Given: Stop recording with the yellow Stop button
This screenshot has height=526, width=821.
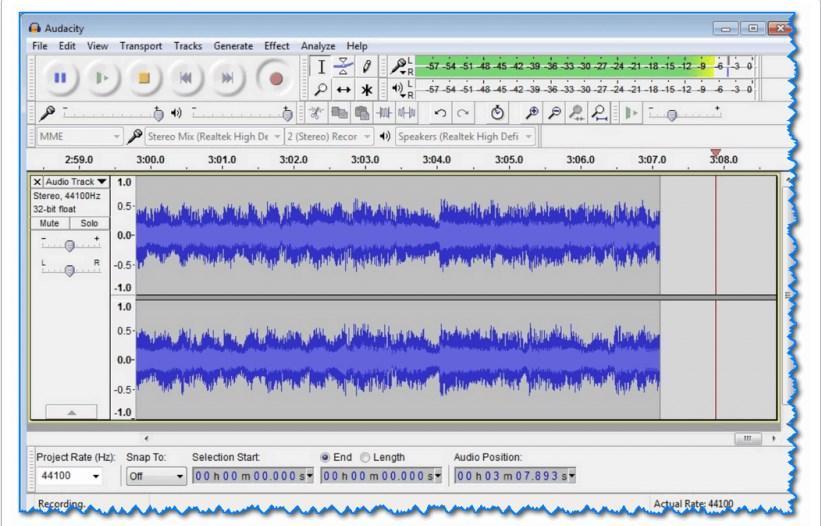Looking at the screenshot, I should (x=143, y=79).
